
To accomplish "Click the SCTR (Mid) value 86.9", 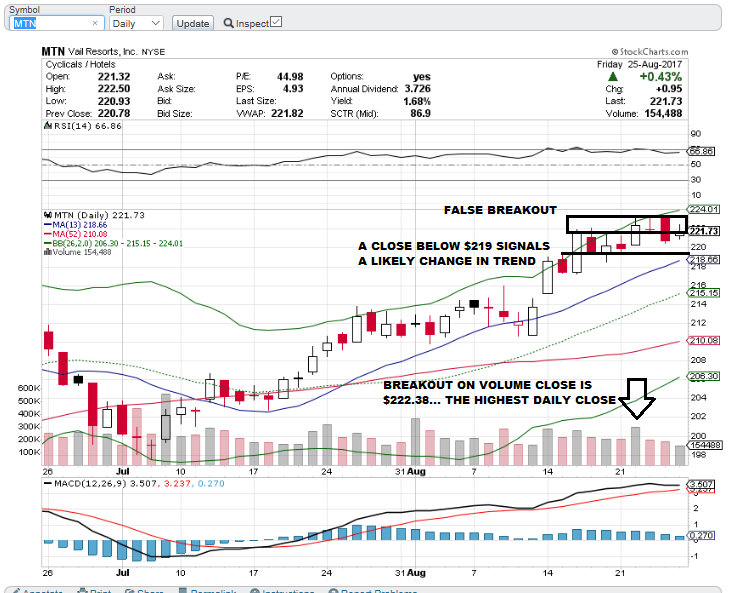I will (x=421, y=113).
